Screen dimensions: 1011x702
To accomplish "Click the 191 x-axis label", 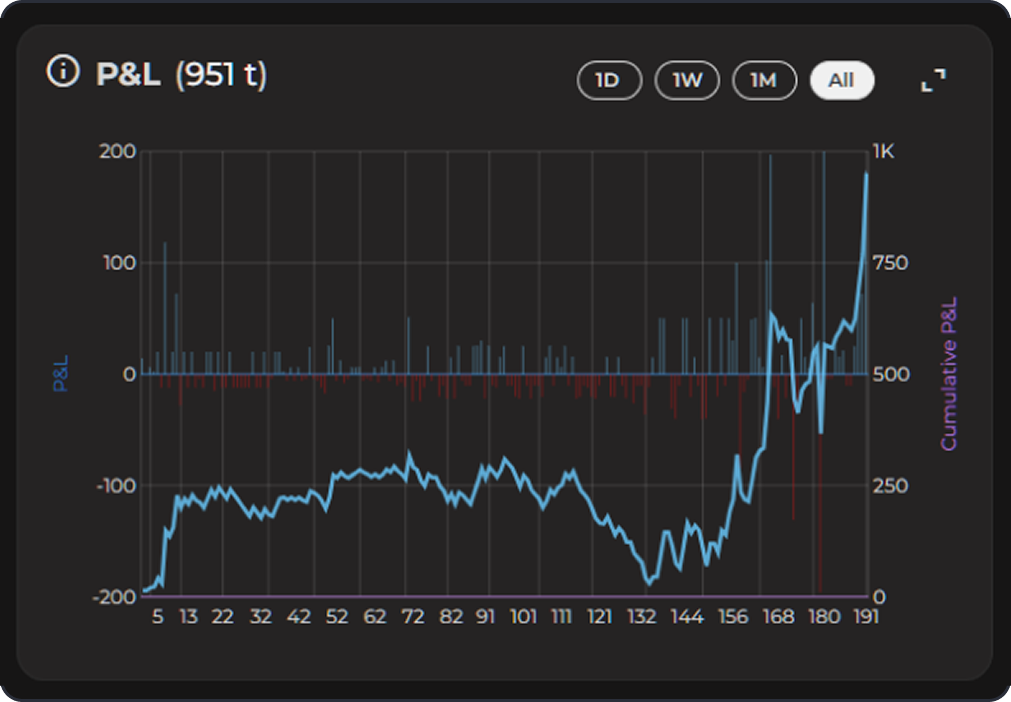I will (x=865, y=617).
